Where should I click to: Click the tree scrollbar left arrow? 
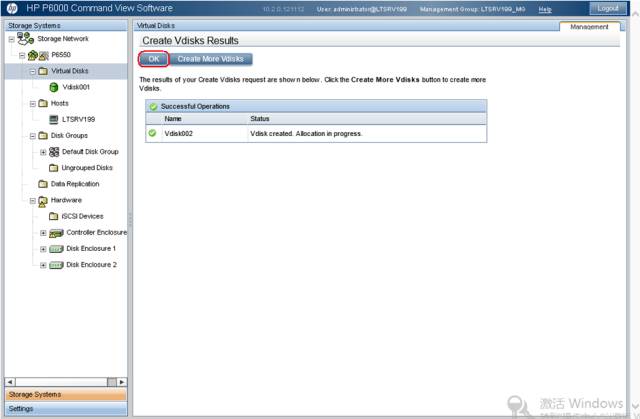click(x=10, y=382)
